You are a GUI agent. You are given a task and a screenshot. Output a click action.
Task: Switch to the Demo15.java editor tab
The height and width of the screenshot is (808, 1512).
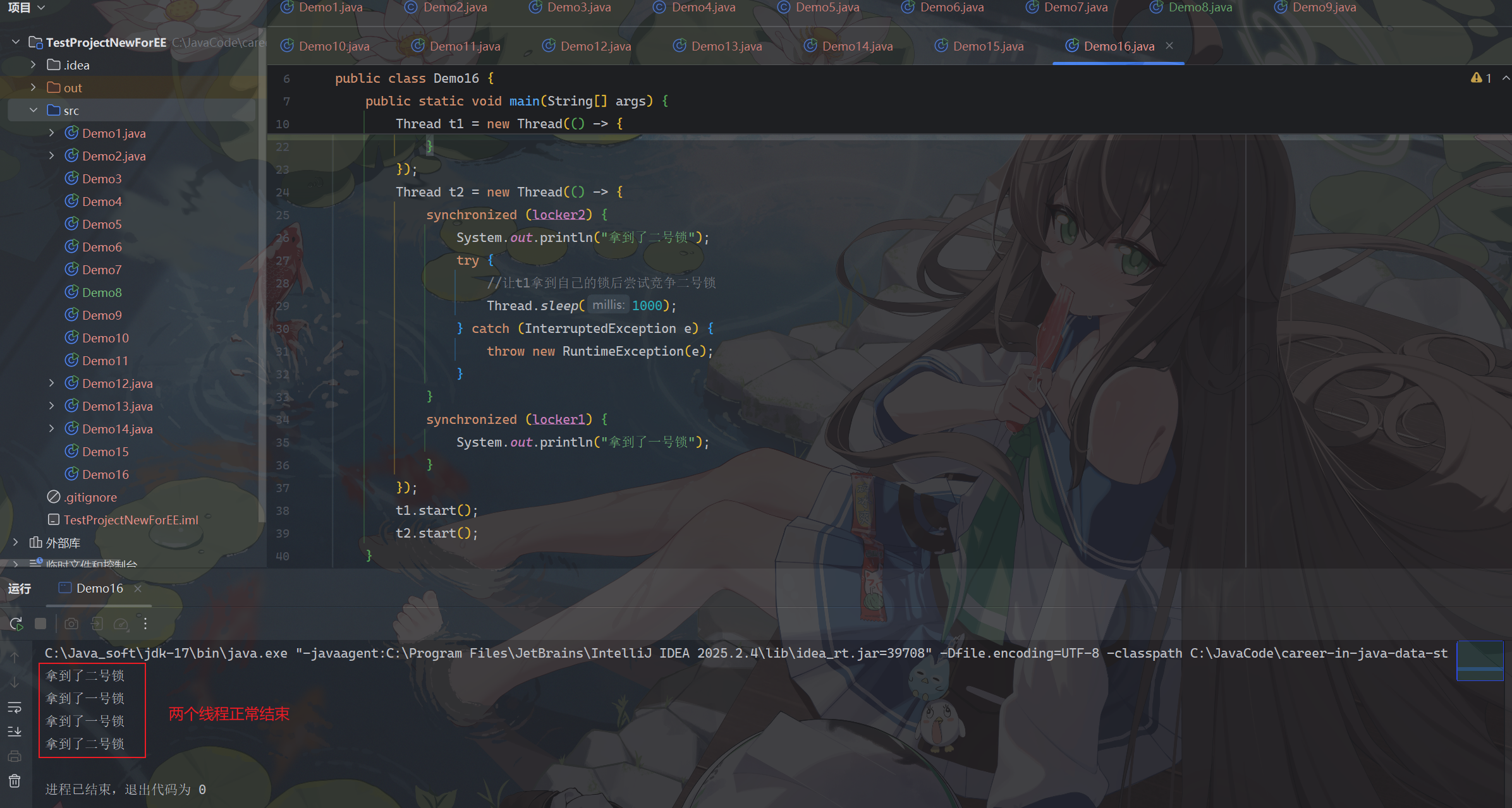987,46
